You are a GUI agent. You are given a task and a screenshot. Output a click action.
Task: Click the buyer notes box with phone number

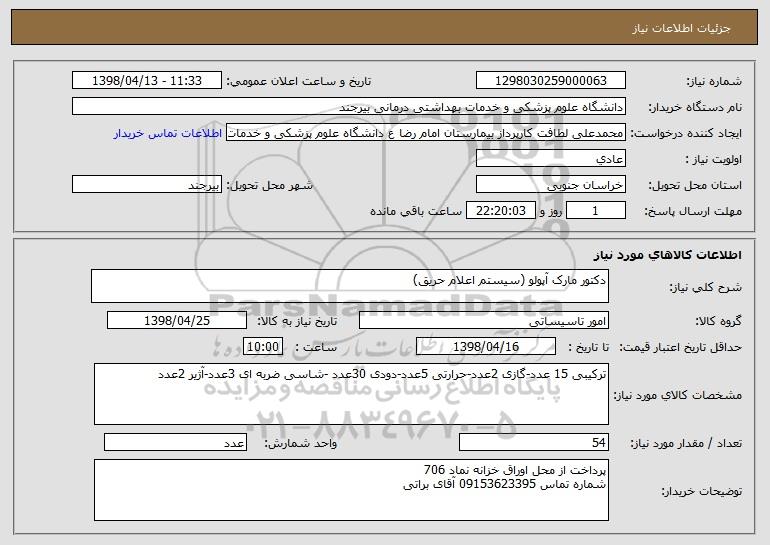[351, 490]
